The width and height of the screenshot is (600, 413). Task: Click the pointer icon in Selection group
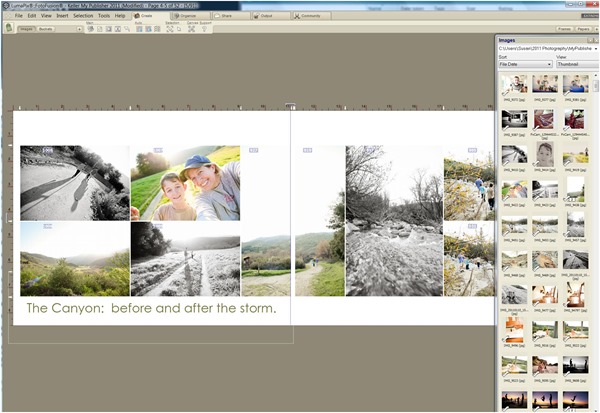(x=179, y=29)
